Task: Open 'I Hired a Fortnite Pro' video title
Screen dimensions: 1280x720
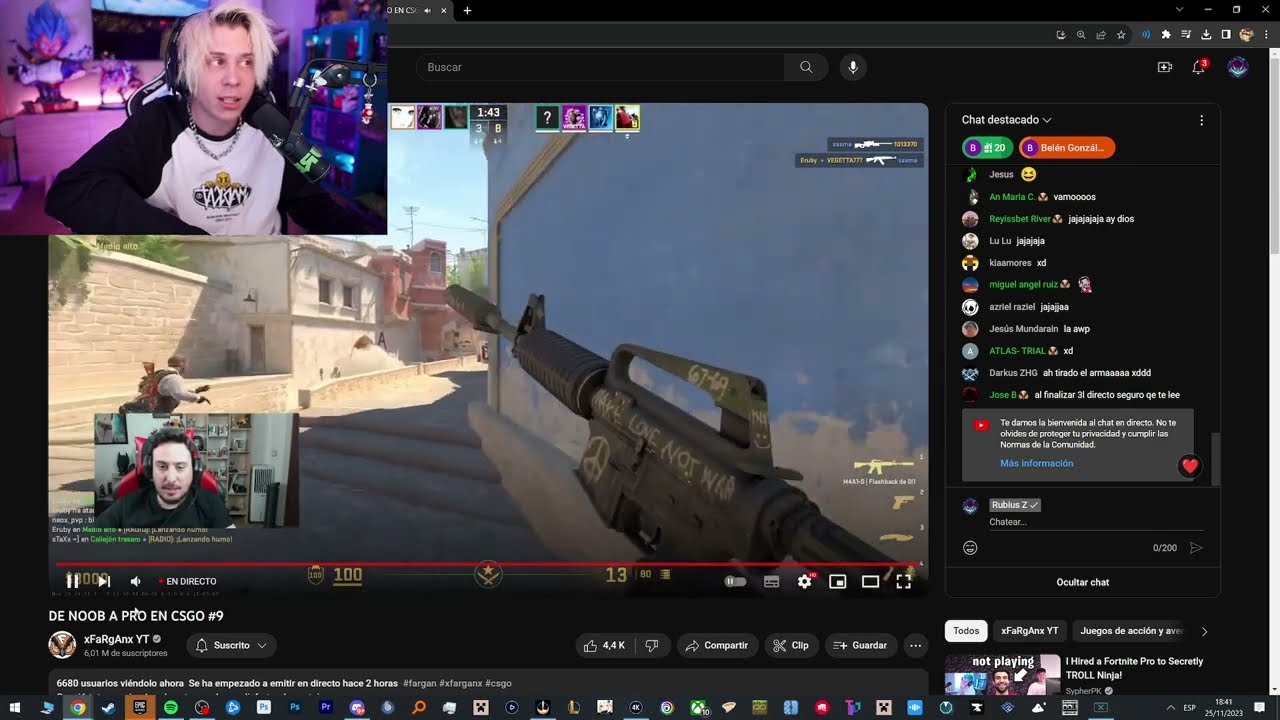Action: tap(1134, 668)
